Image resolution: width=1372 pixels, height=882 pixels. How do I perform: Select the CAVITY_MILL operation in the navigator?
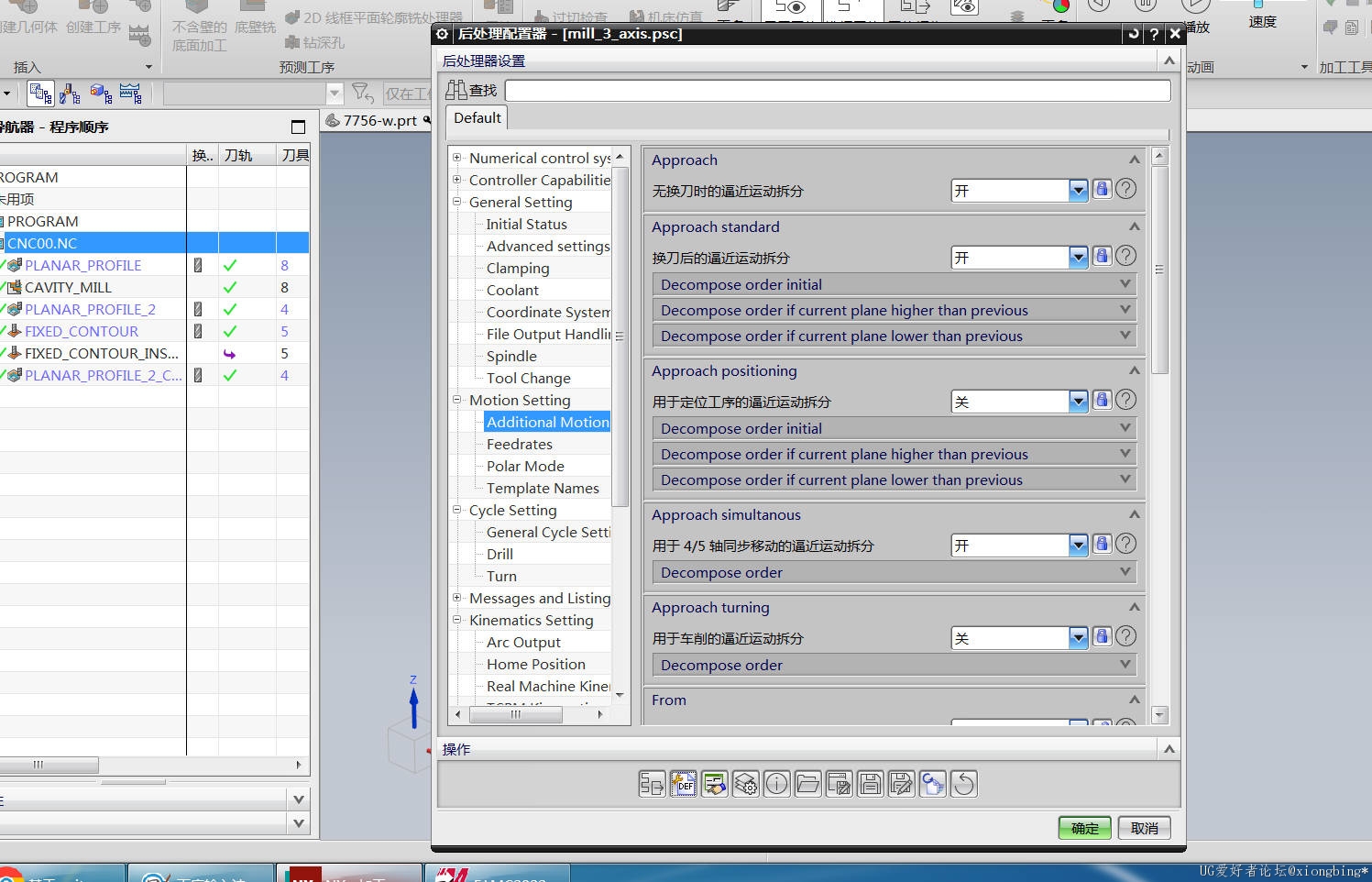[68, 287]
